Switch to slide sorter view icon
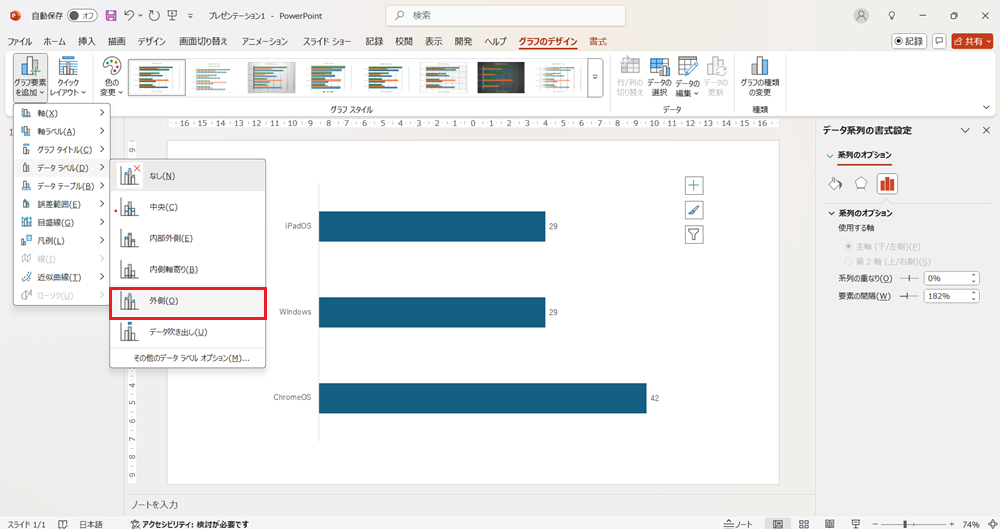The height and width of the screenshot is (529, 1000). click(804, 524)
